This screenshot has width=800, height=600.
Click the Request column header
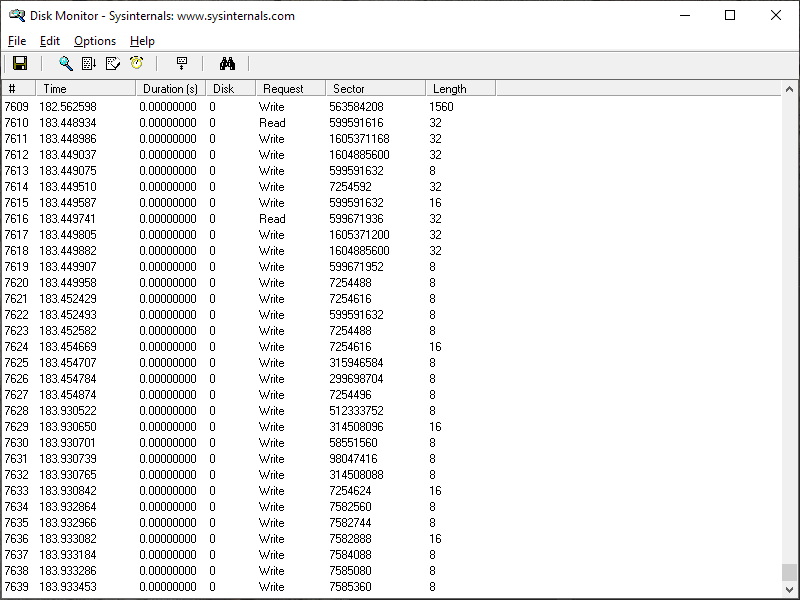290,89
